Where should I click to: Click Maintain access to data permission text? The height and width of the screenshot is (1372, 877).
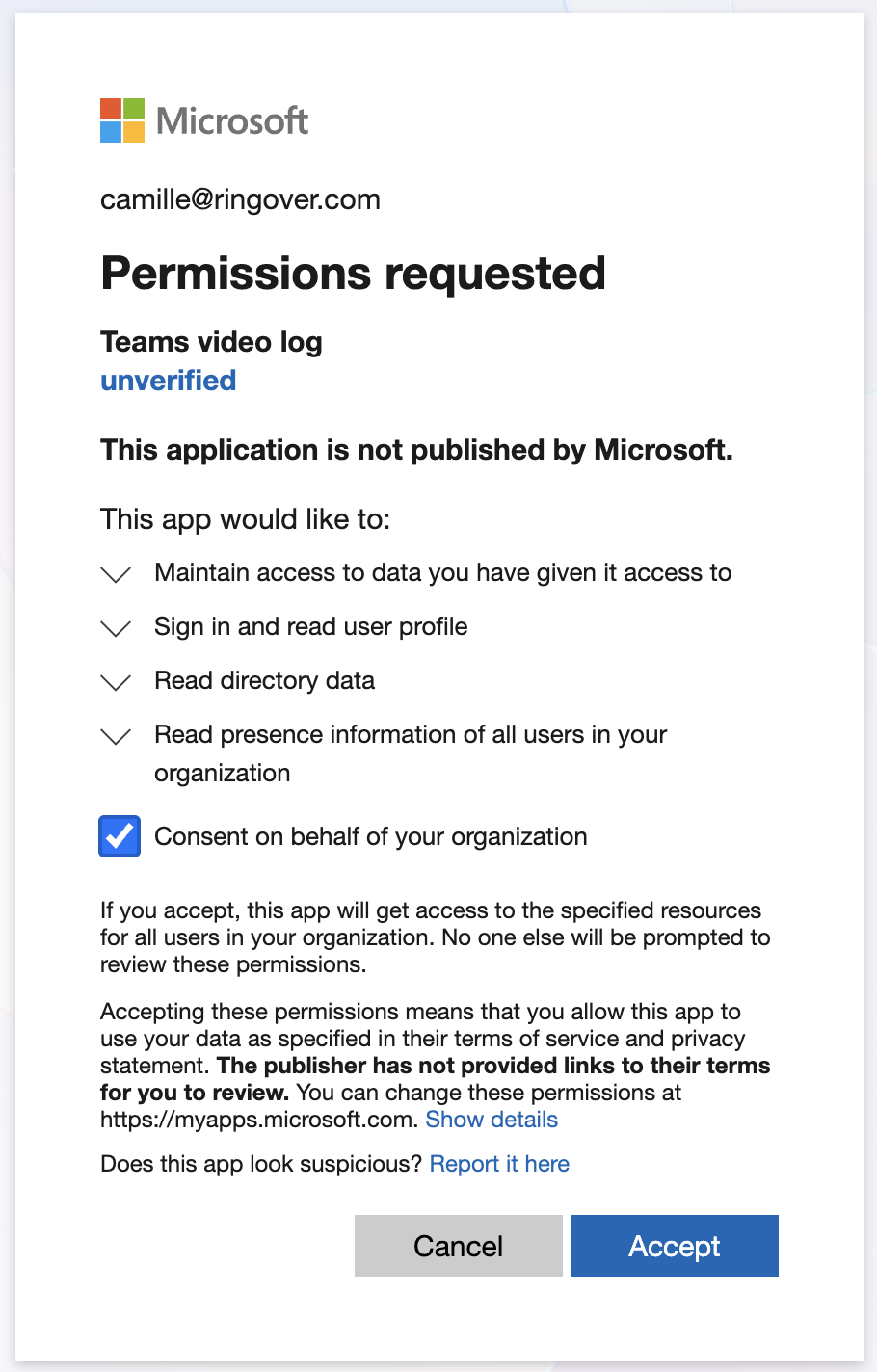(x=443, y=572)
